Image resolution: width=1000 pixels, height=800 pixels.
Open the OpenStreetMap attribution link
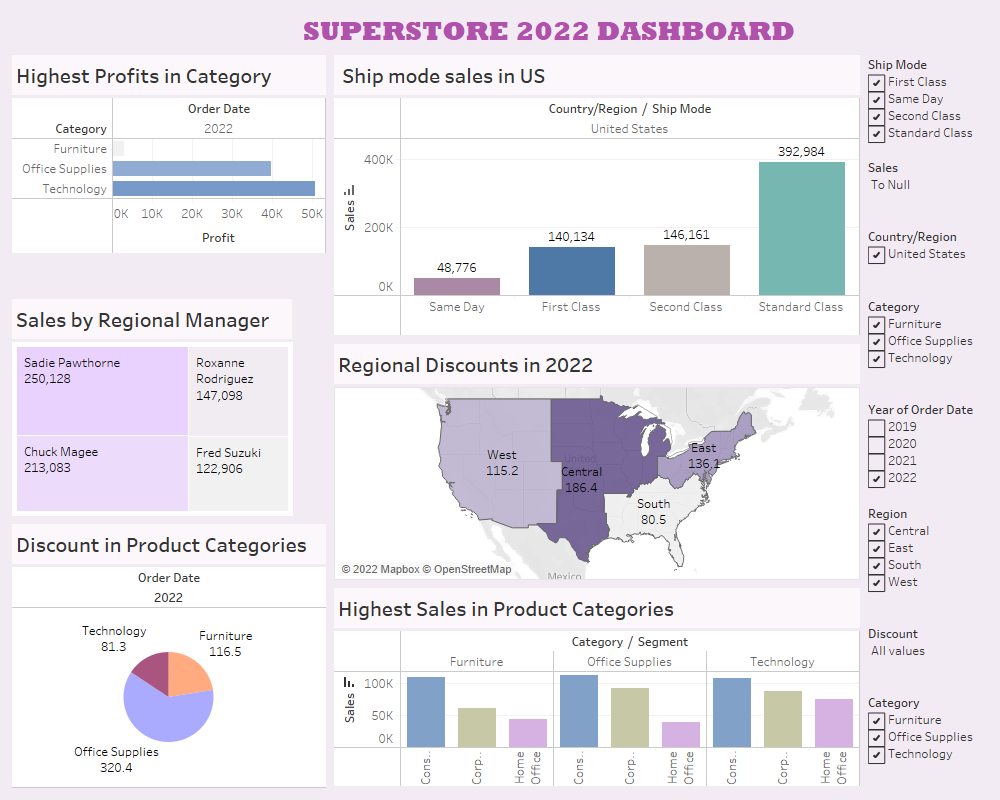click(467, 569)
